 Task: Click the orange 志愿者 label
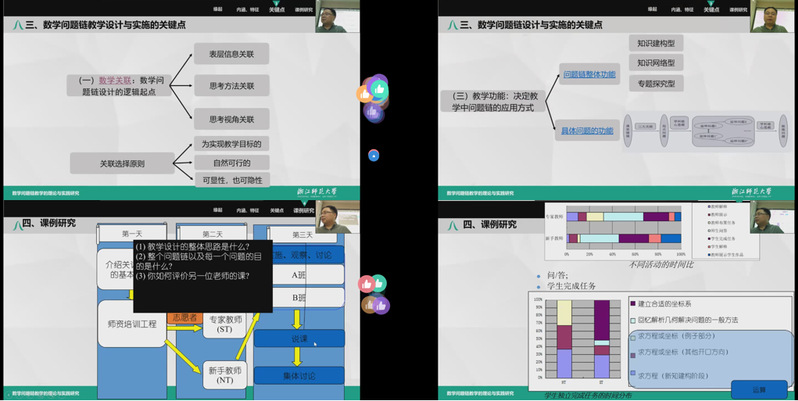182,318
